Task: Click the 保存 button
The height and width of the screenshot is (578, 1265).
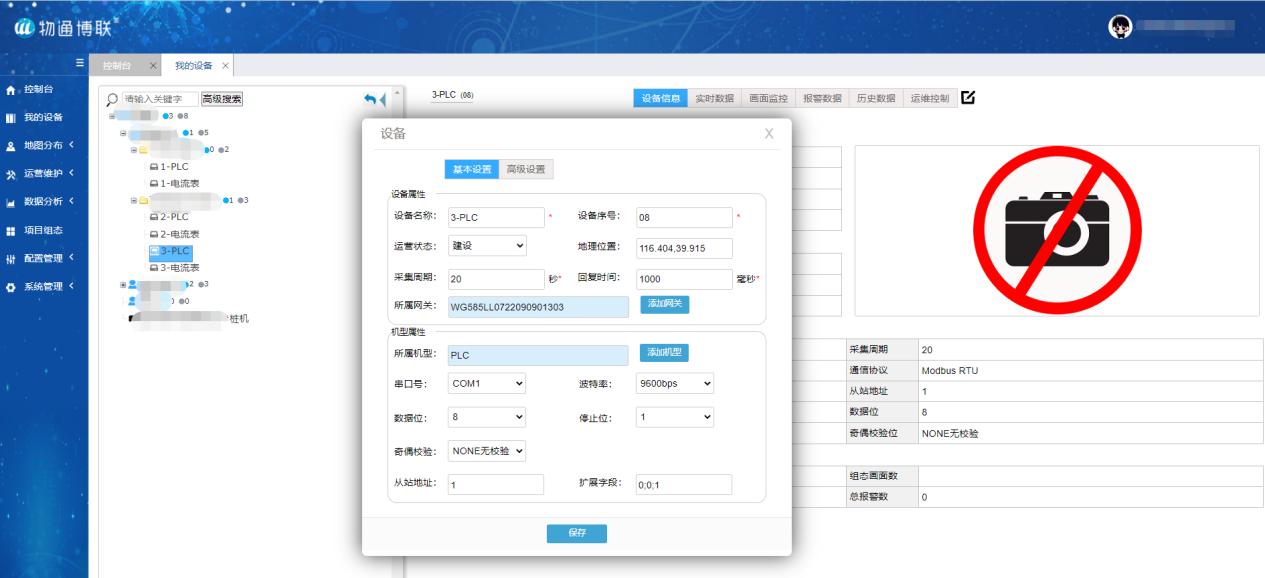Action: 576,533
